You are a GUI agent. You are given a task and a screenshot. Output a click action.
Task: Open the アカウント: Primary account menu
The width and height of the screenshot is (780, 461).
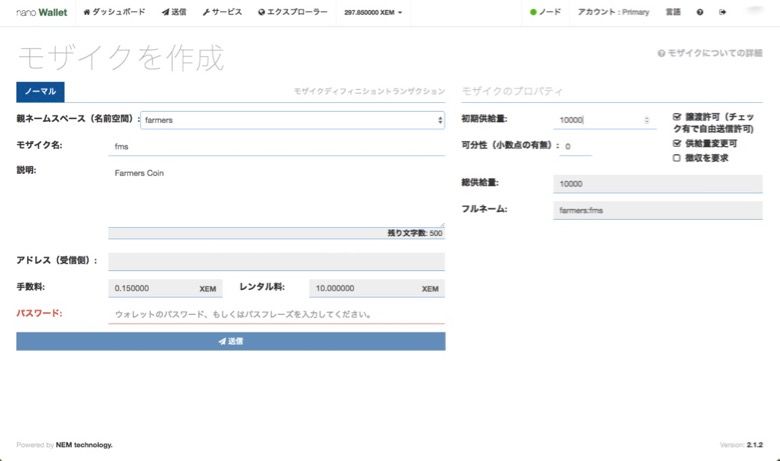(613, 12)
